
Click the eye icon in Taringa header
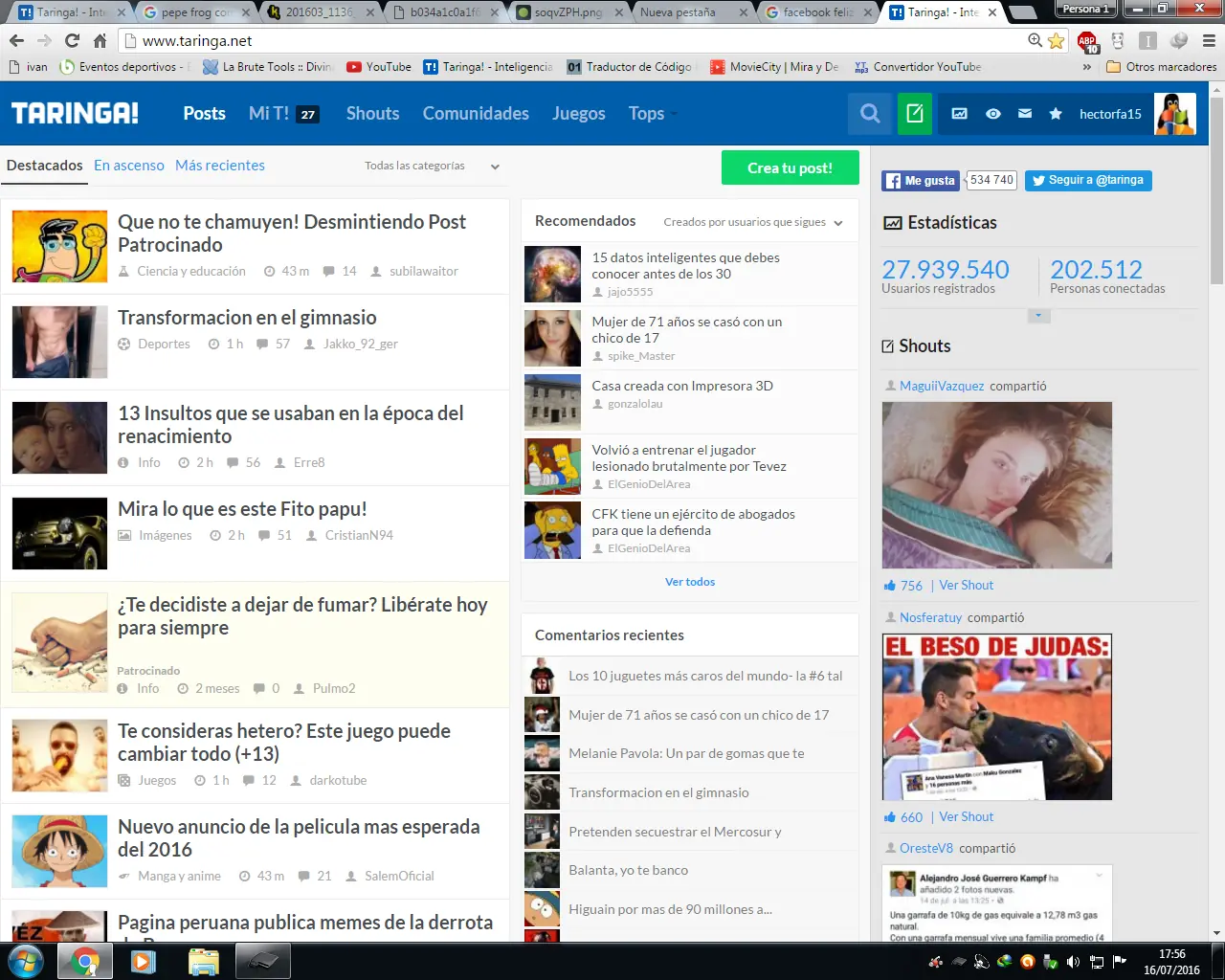(993, 114)
